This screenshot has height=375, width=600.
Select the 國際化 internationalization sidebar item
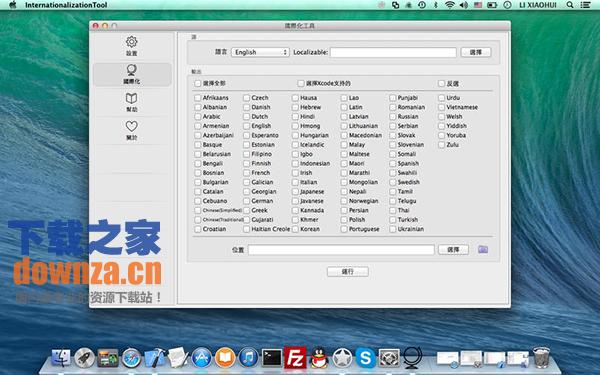pyautogui.click(x=132, y=74)
